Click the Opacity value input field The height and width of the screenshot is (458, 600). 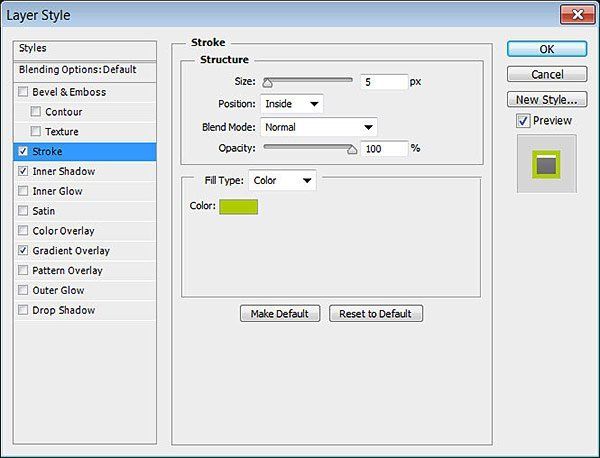[x=384, y=148]
